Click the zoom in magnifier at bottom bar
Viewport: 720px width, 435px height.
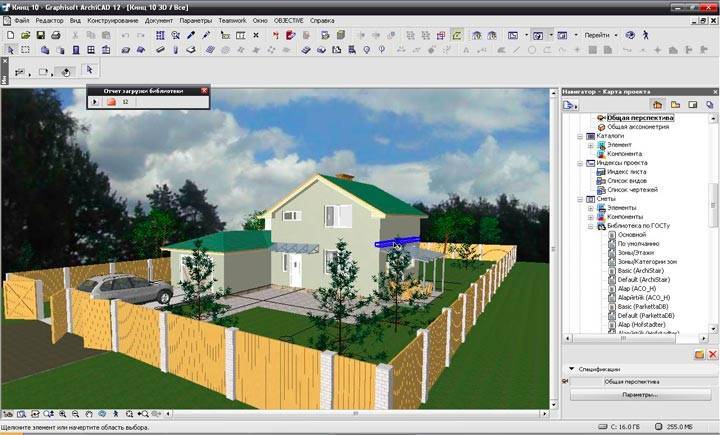click(62, 414)
